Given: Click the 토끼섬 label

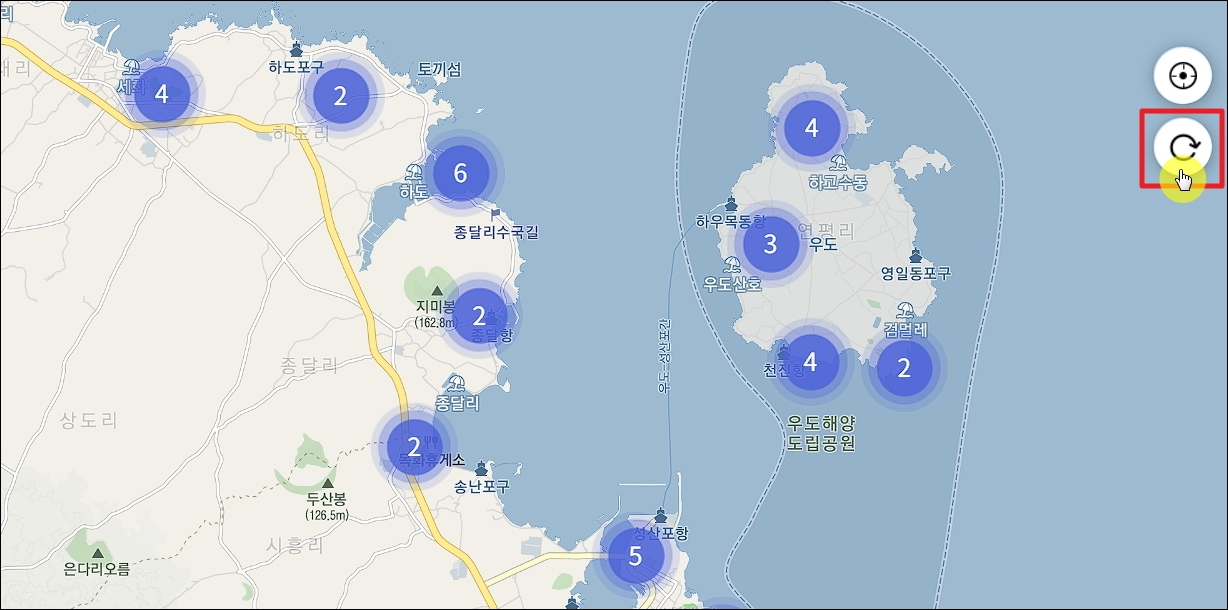Looking at the screenshot, I should [440, 69].
